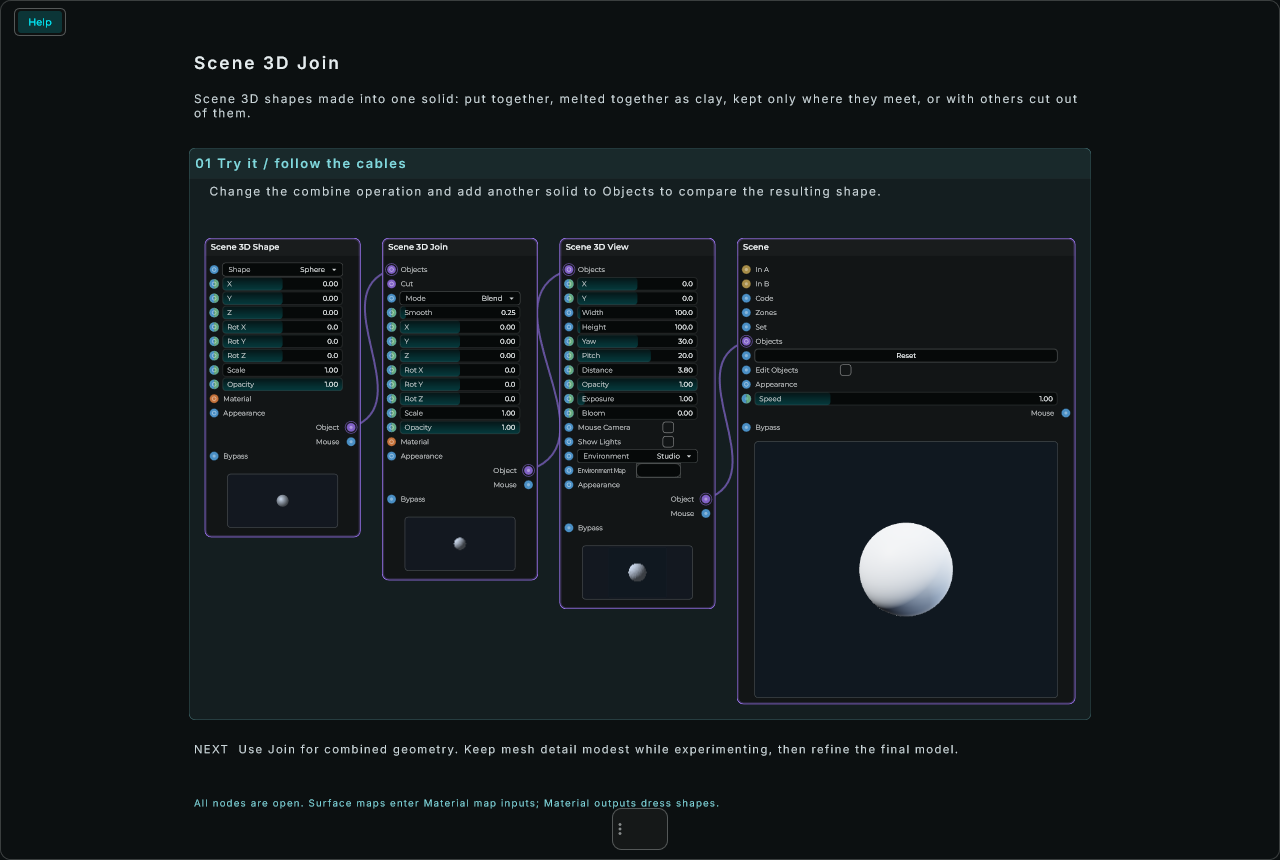Open the Mode dropdown showing Blend
Viewport: 1280px width, 860px height.
(x=460, y=298)
